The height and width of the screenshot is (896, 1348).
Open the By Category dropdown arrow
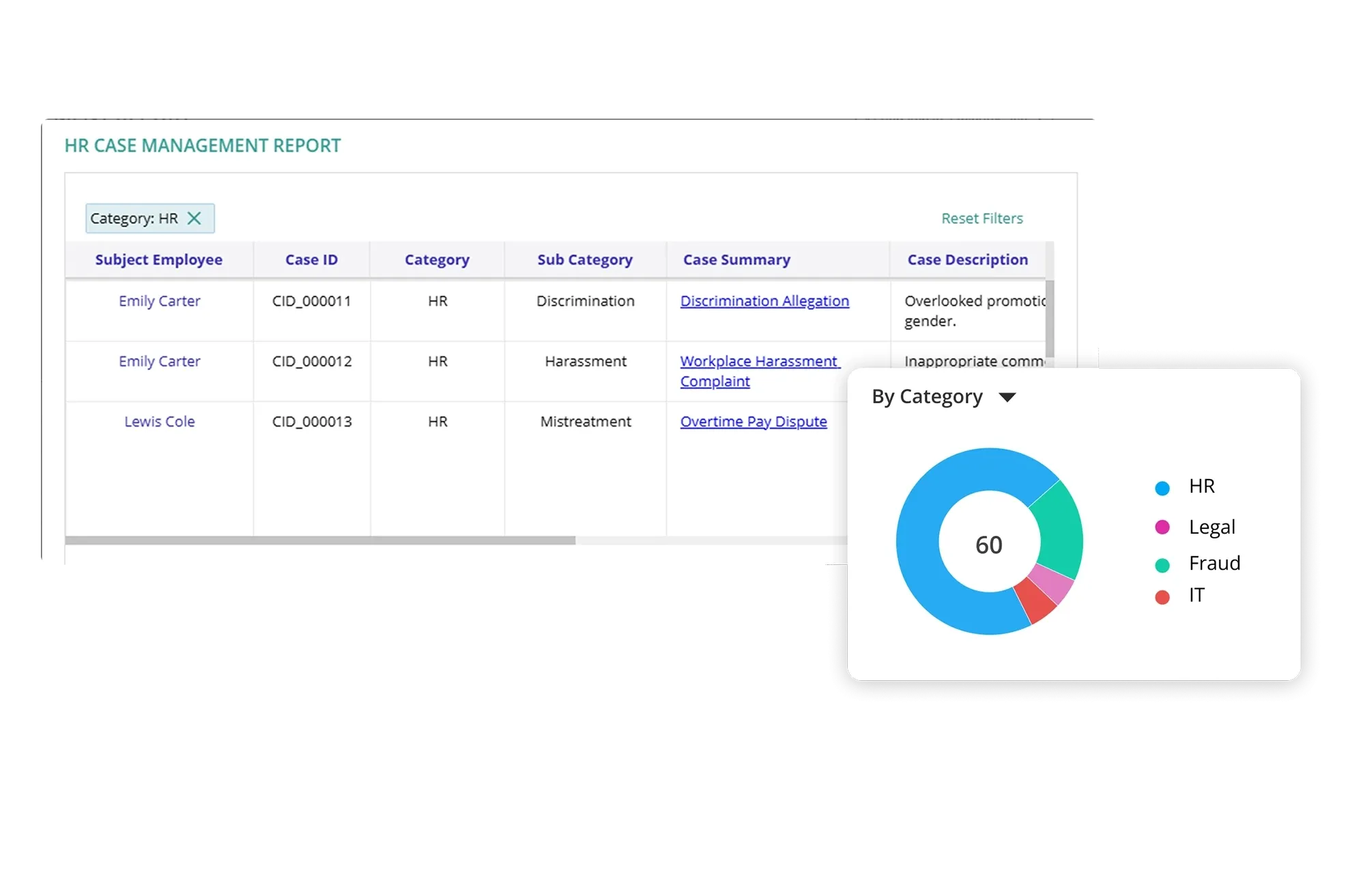(1007, 397)
